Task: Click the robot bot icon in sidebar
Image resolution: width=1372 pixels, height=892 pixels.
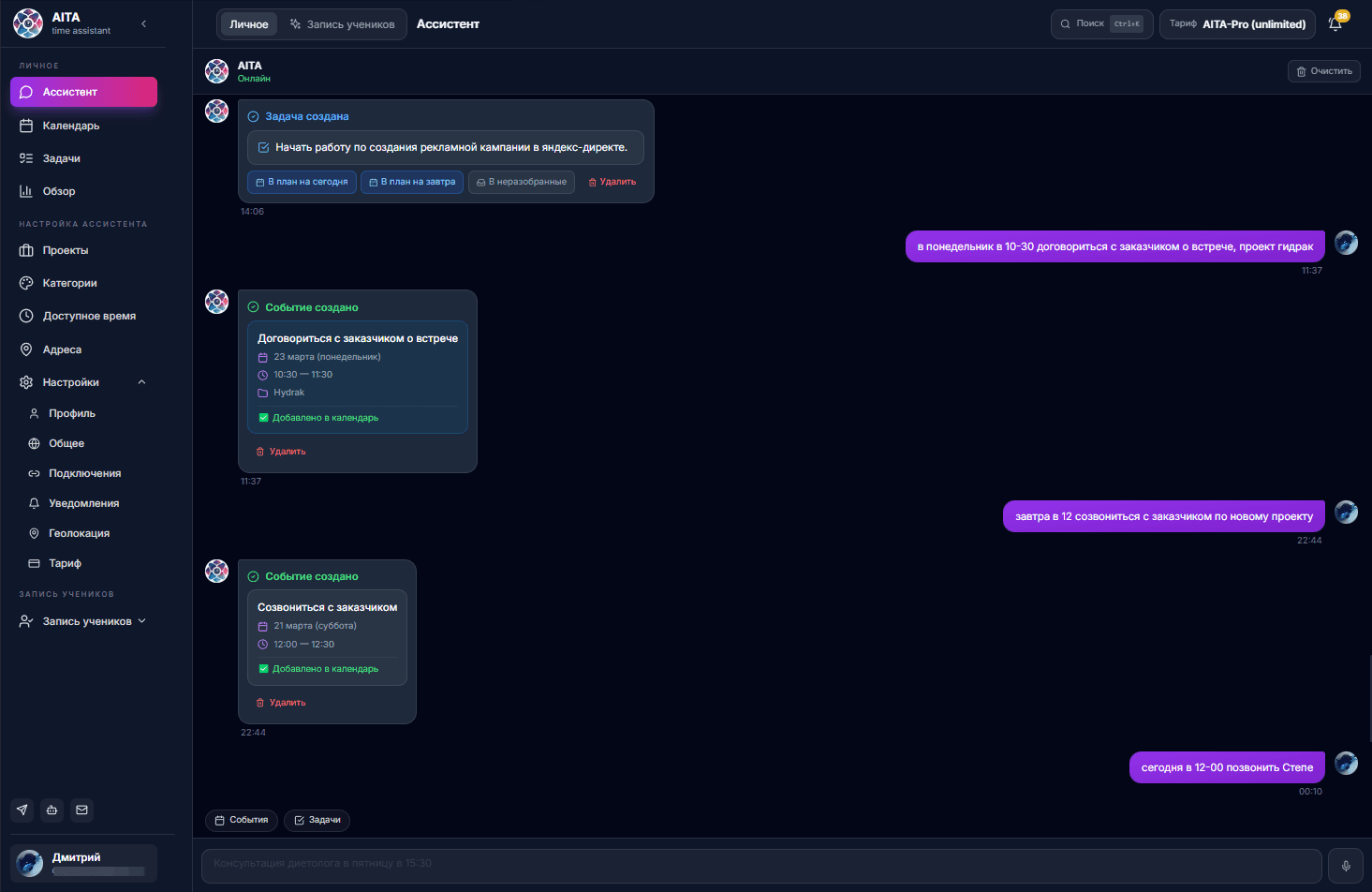Action: 52,810
